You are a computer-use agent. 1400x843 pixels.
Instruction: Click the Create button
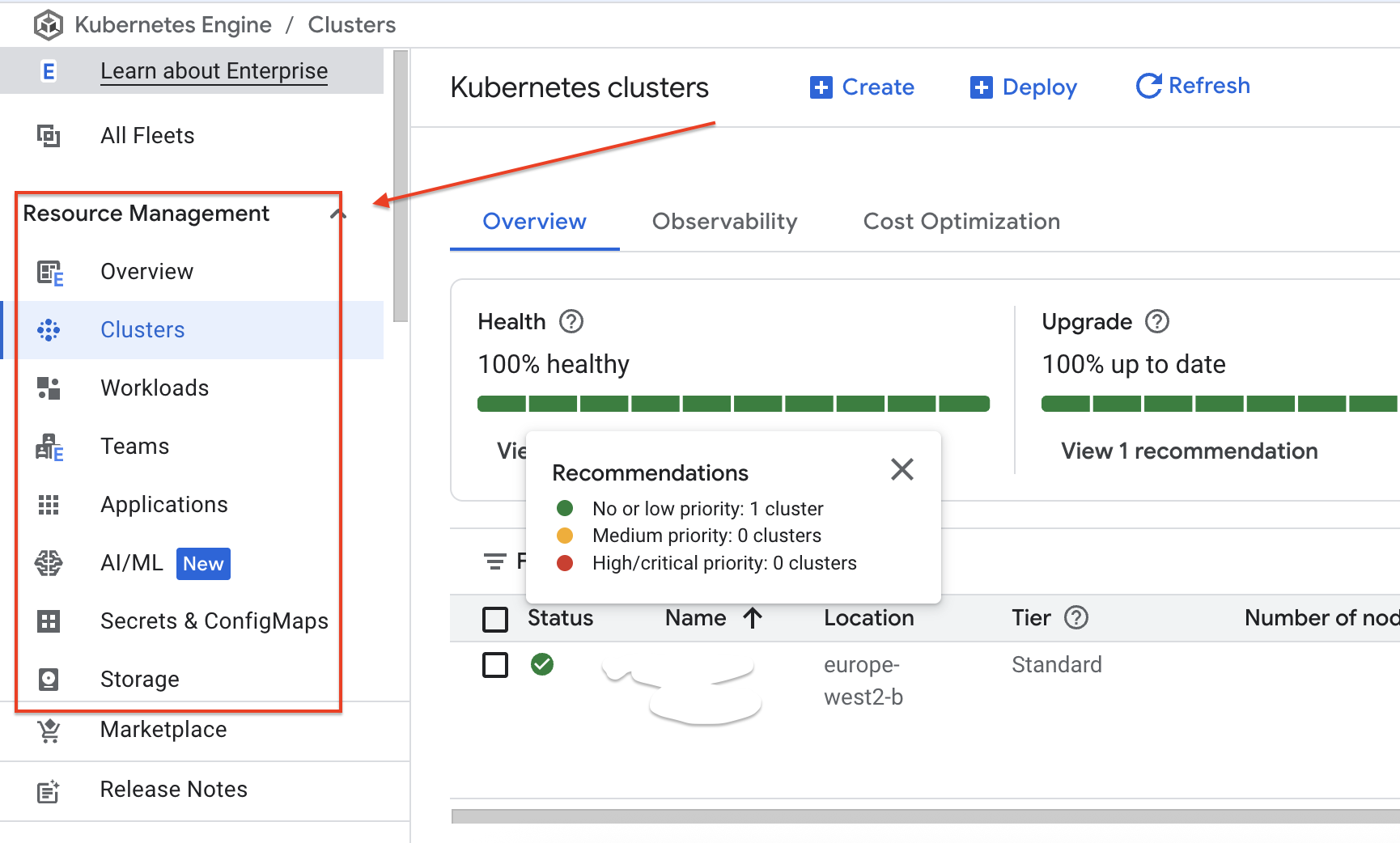pos(862,87)
